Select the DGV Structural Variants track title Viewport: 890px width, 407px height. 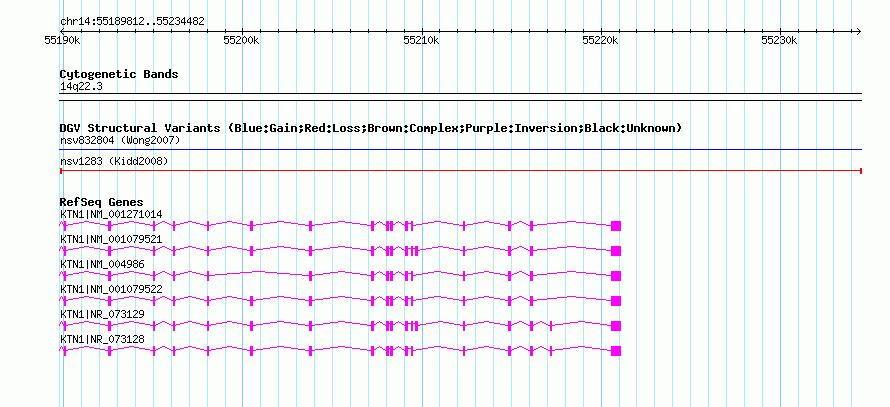(371, 128)
